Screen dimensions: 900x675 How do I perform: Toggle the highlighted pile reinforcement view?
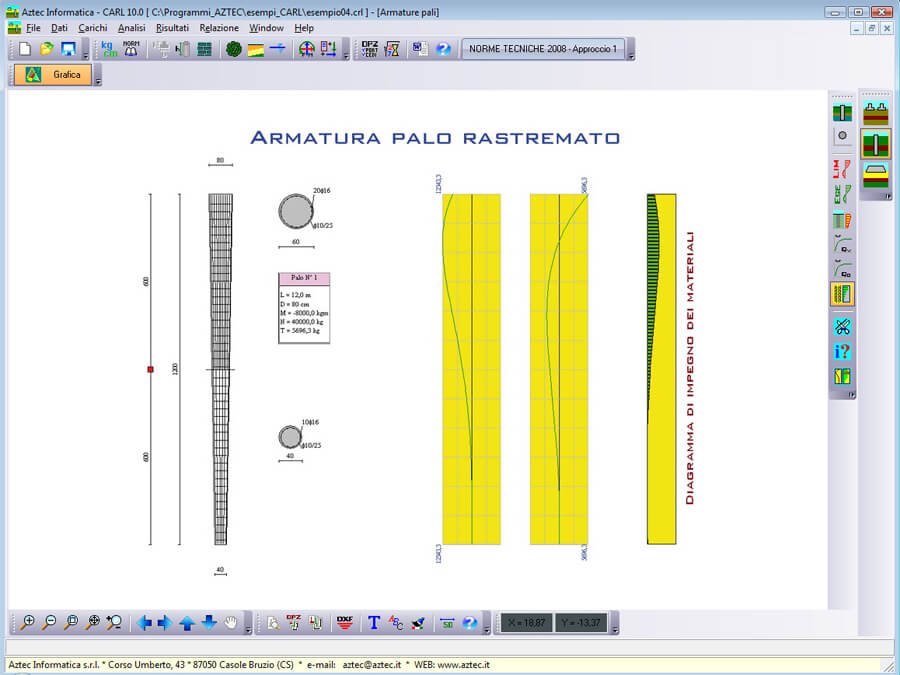(x=842, y=294)
